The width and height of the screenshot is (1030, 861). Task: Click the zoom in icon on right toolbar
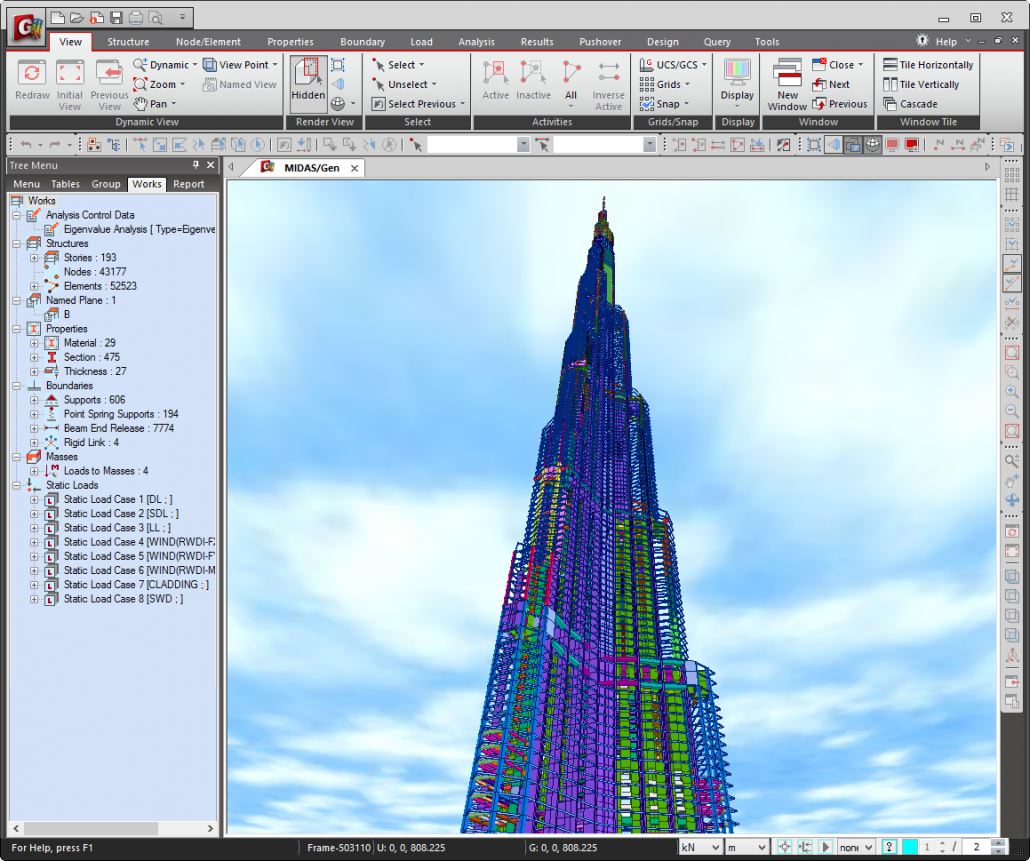point(1012,392)
